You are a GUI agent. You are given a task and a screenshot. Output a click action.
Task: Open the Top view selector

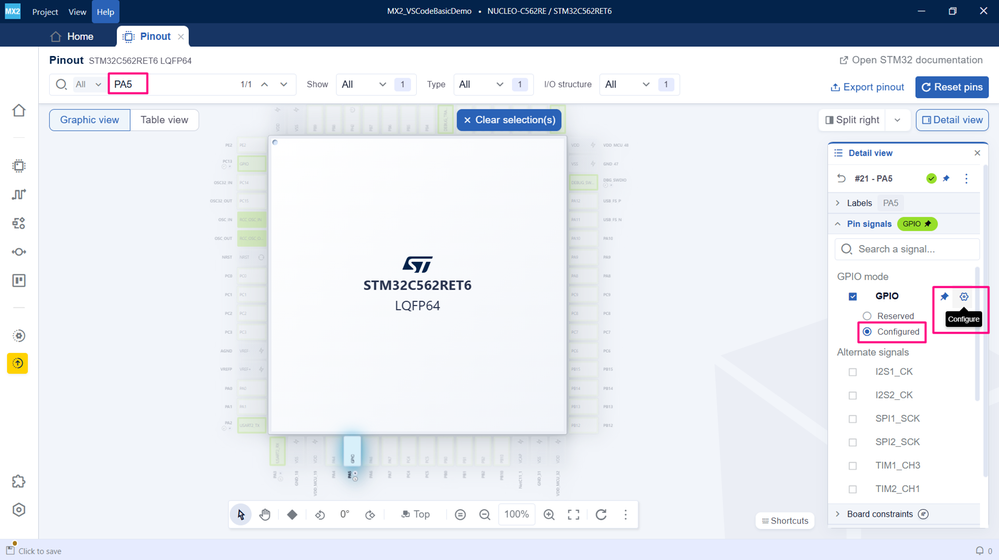coord(415,515)
